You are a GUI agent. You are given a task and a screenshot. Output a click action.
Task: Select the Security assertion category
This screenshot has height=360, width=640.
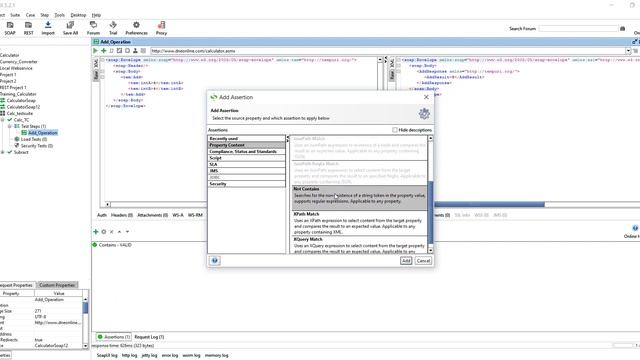pyautogui.click(x=247, y=184)
